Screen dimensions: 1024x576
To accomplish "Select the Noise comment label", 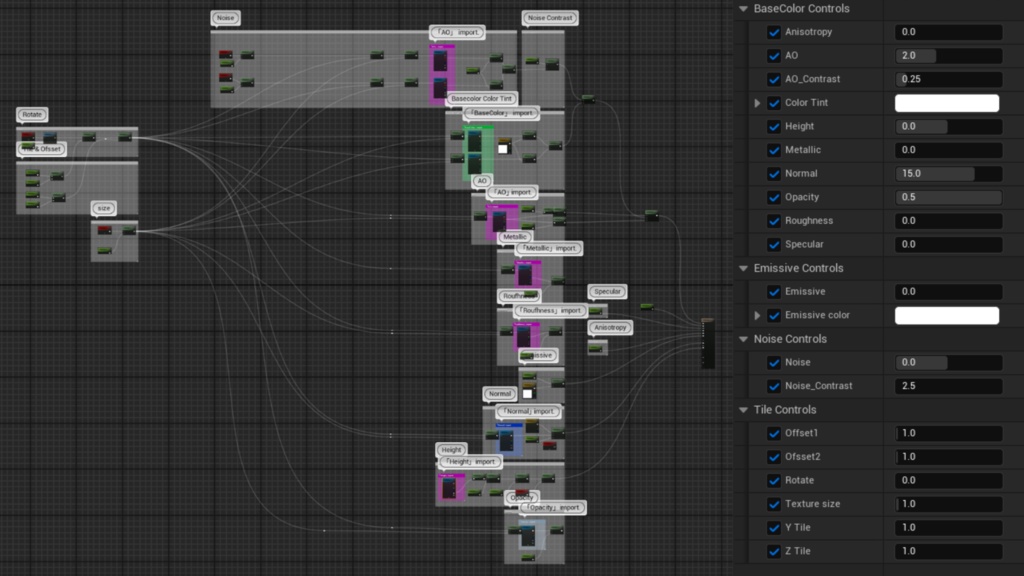I will tap(225, 18).
